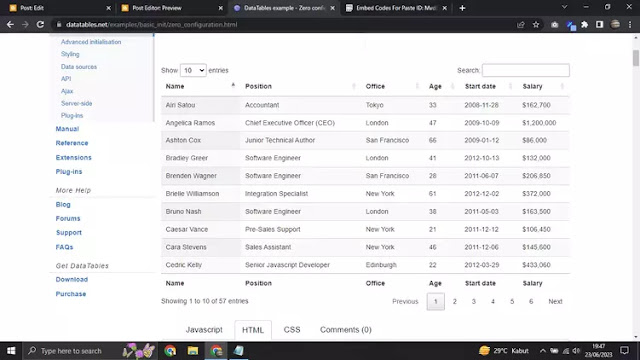Open the share page icon in address bar
The width and height of the screenshot is (640, 360).
click(x=520, y=24)
